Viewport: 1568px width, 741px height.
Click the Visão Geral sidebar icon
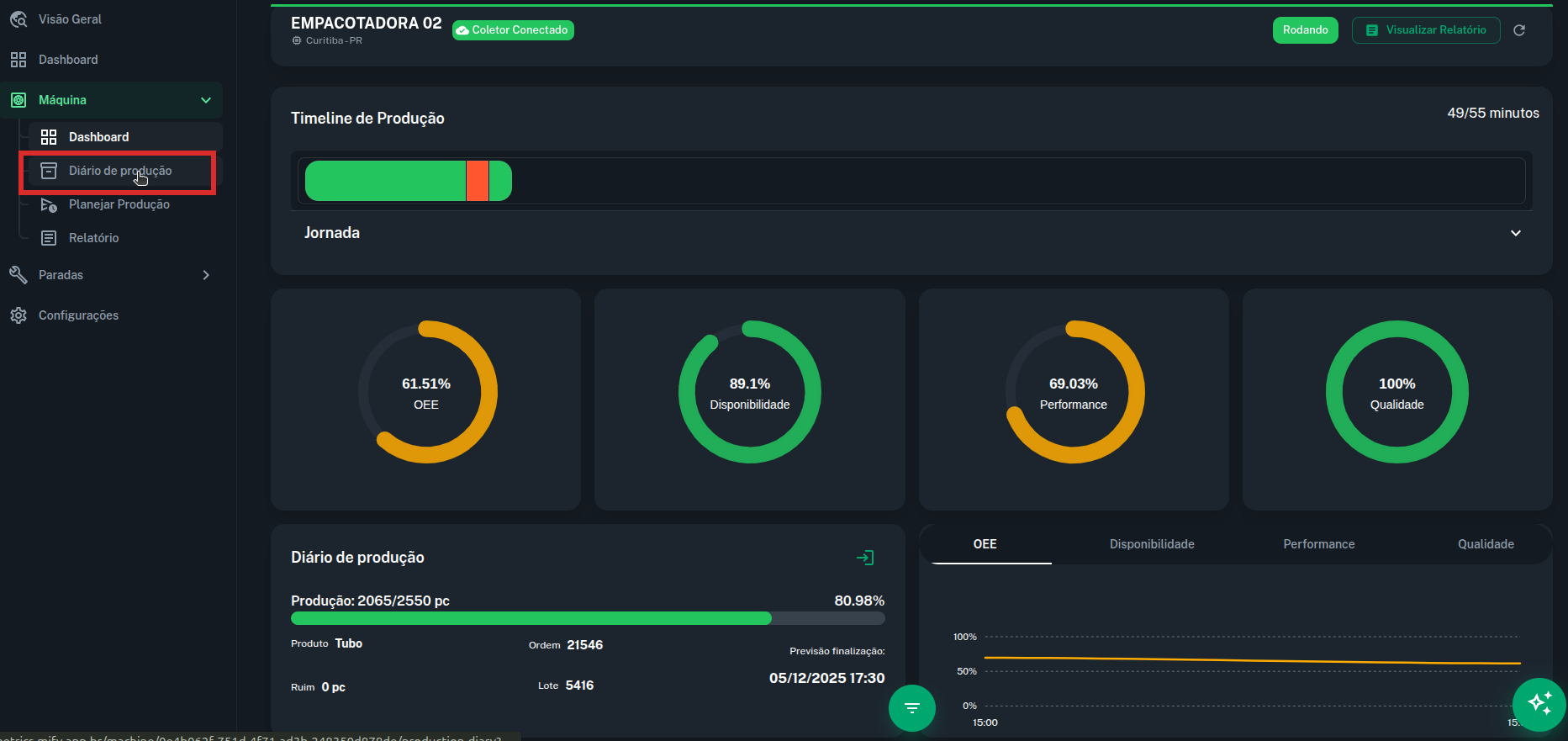18,19
